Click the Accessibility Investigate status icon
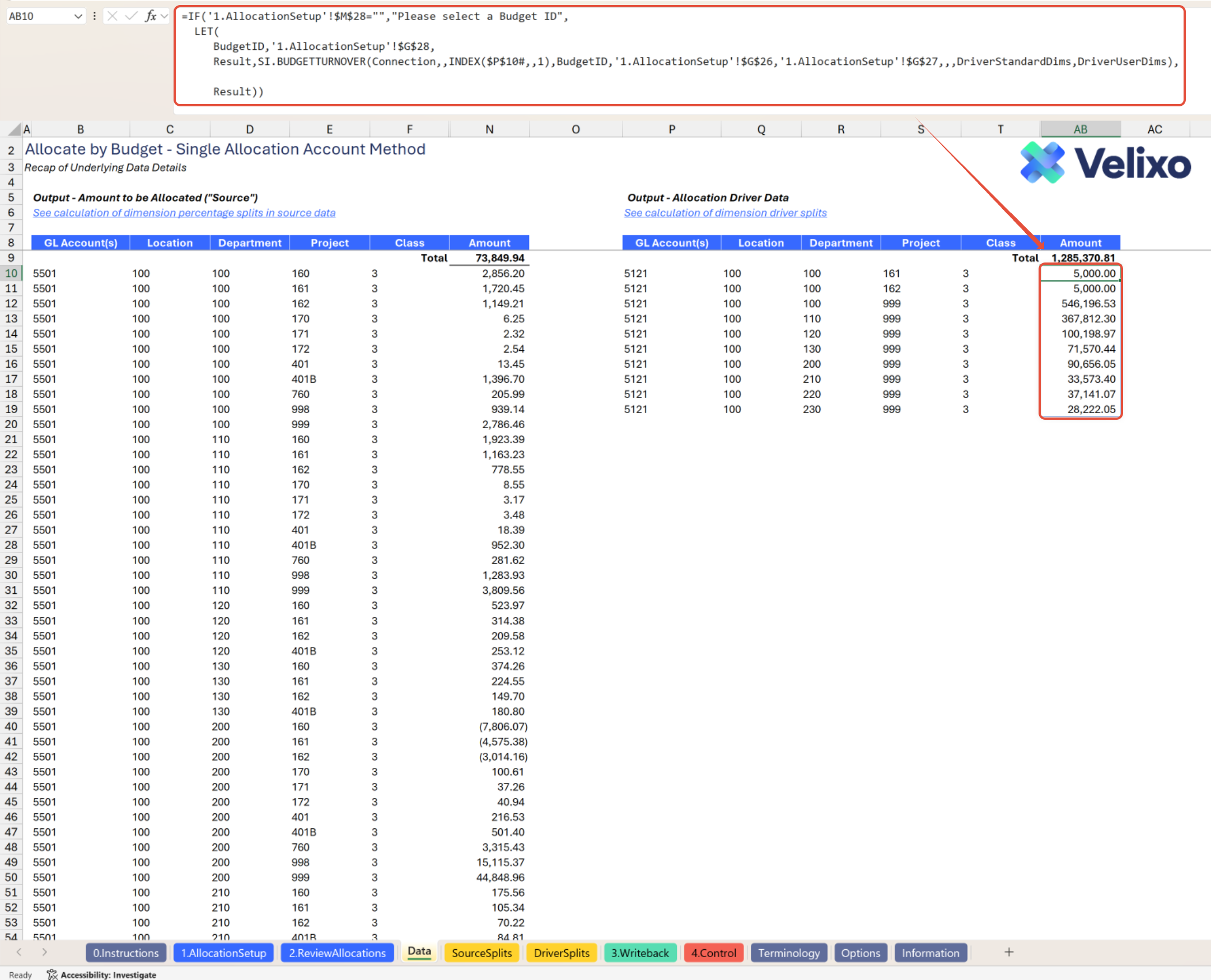Viewport: 1211px width, 980px height. 52,974
